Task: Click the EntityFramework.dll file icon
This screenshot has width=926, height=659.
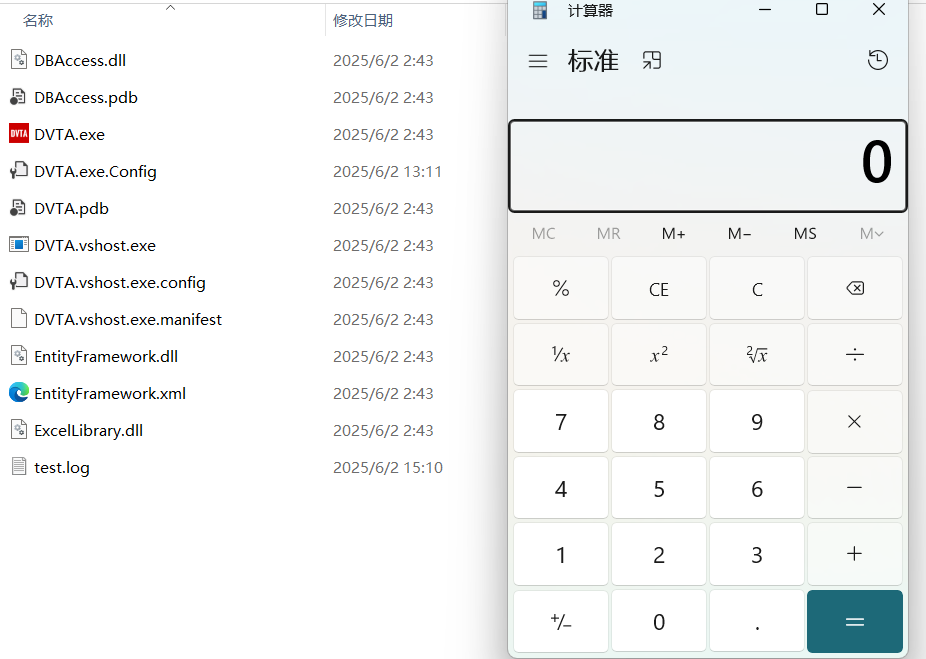Action: [19, 355]
